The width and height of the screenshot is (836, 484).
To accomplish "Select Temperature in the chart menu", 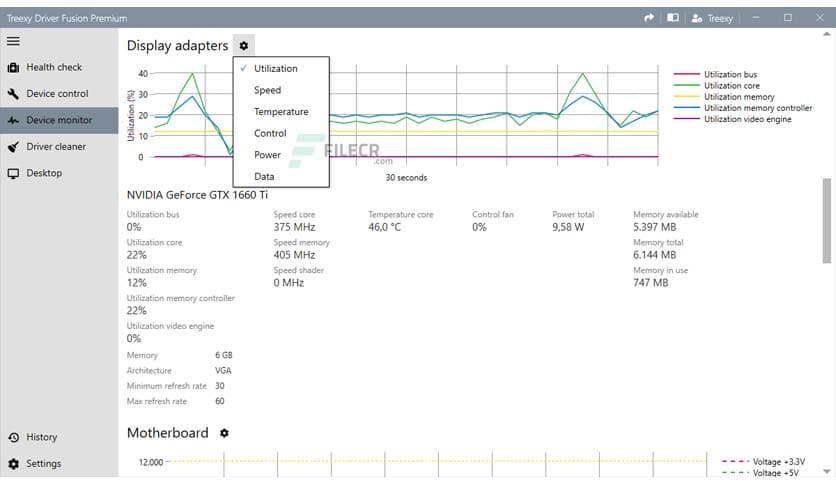I will (x=281, y=111).
